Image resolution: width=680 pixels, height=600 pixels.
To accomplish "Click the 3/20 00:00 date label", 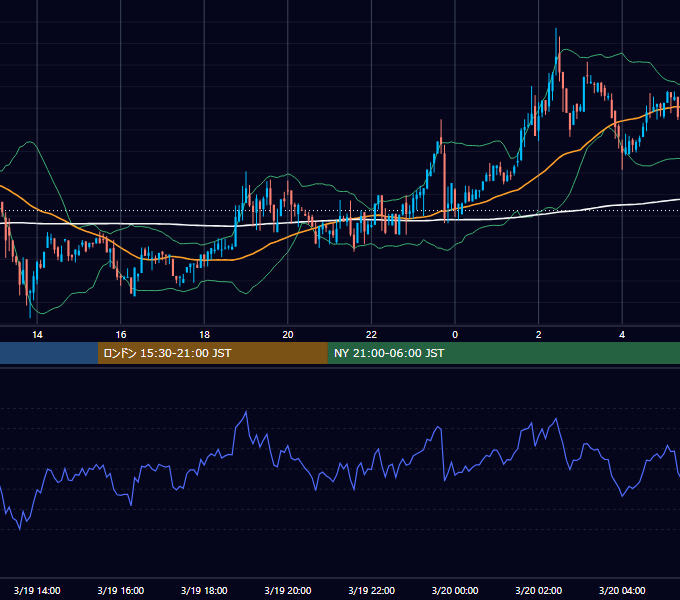I will [455, 590].
